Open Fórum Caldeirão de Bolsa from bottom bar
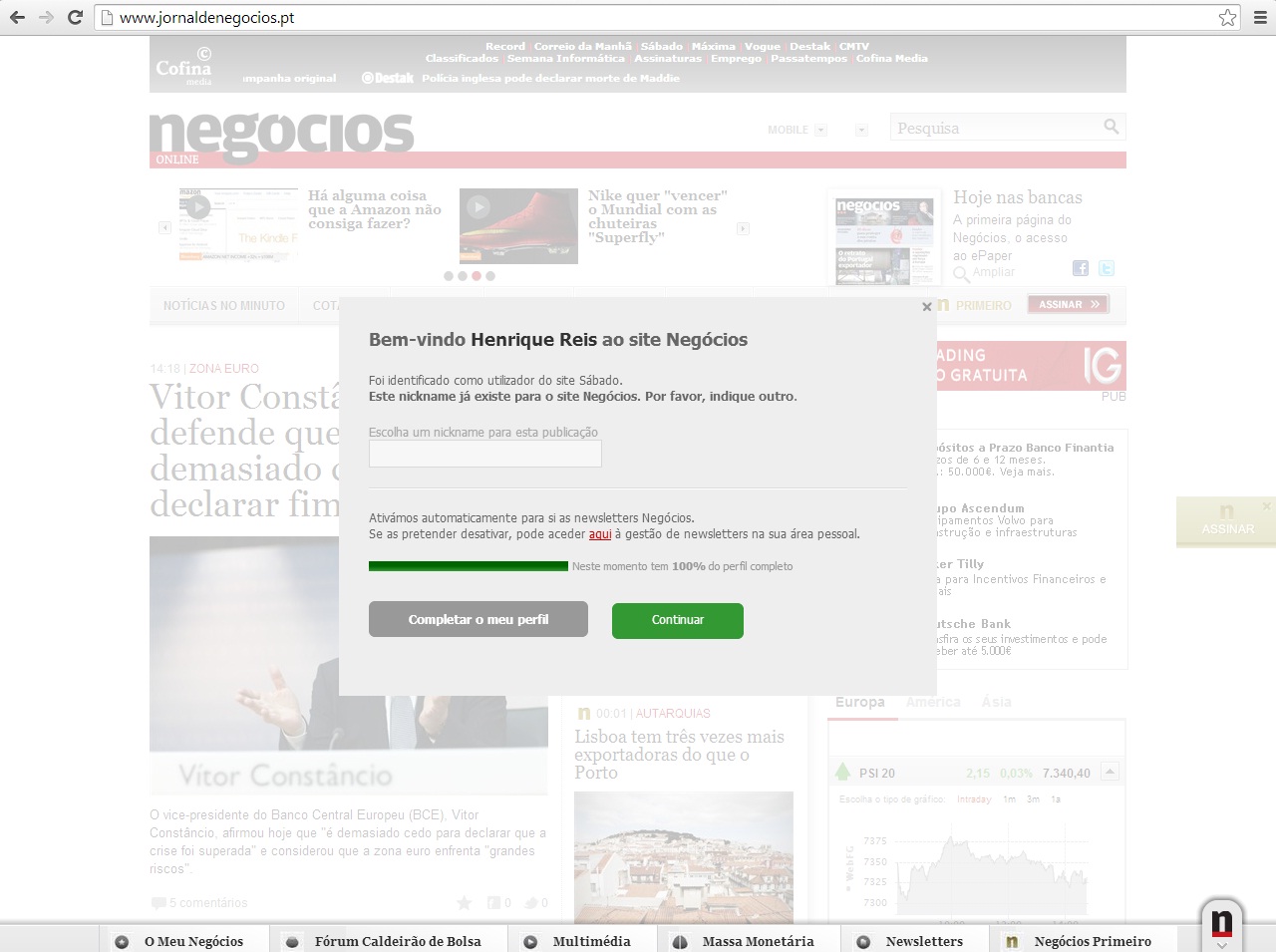The height and width of the screenshot is (952, 1276). point(398,941)
